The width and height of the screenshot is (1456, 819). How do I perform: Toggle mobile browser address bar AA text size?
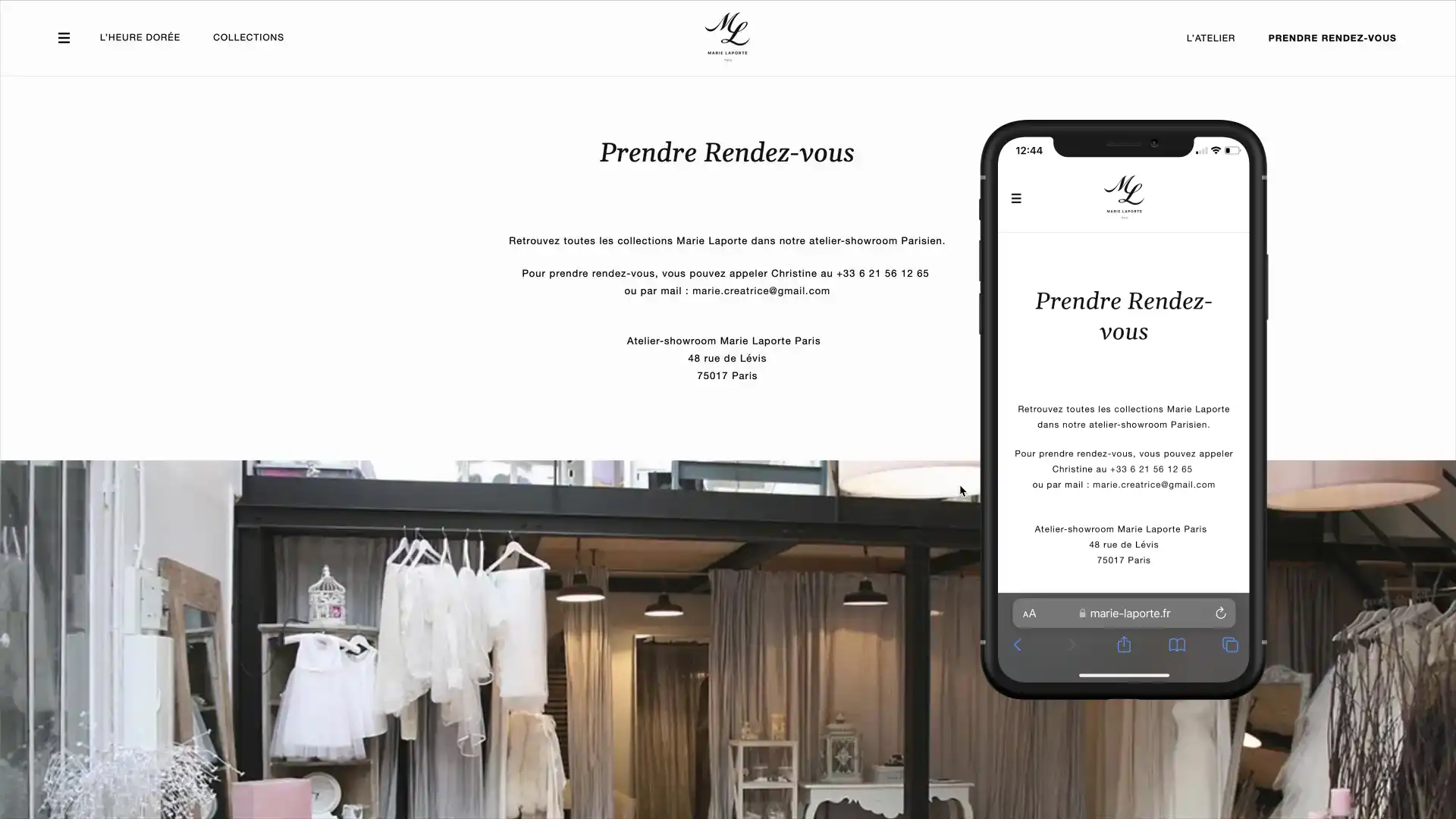pos(1029,613)
